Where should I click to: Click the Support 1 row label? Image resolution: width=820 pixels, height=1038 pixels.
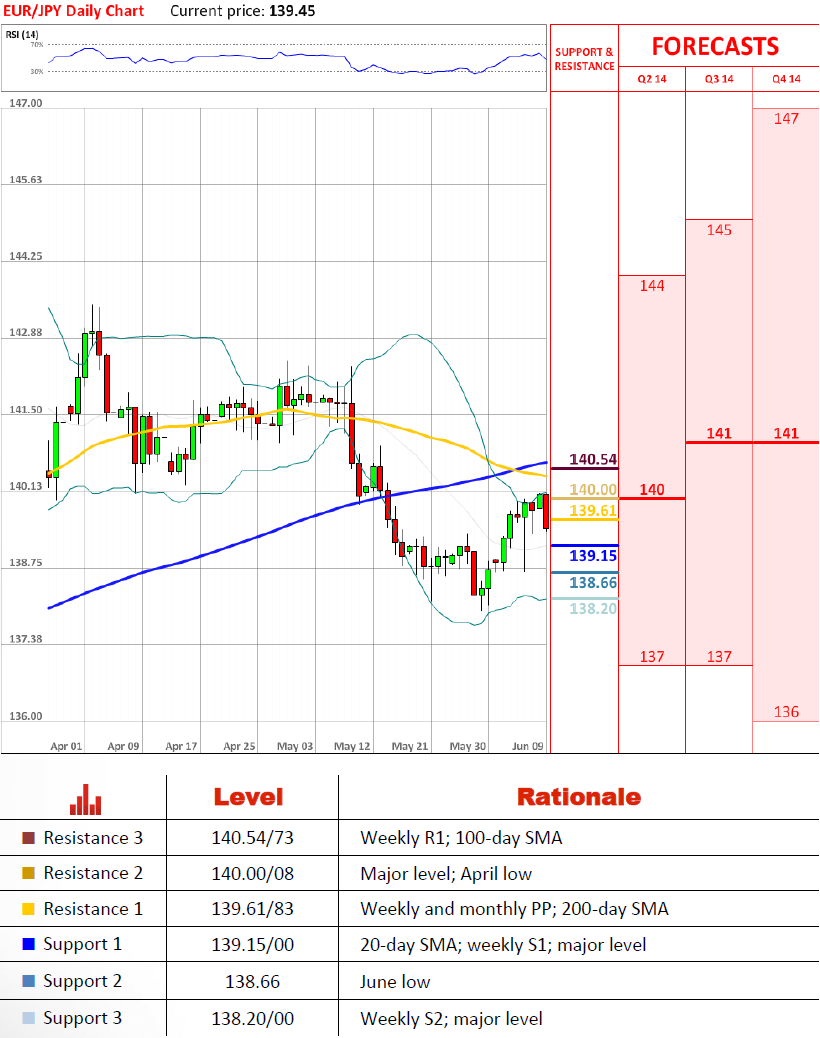pyautogui.click(x=83, y=945)
